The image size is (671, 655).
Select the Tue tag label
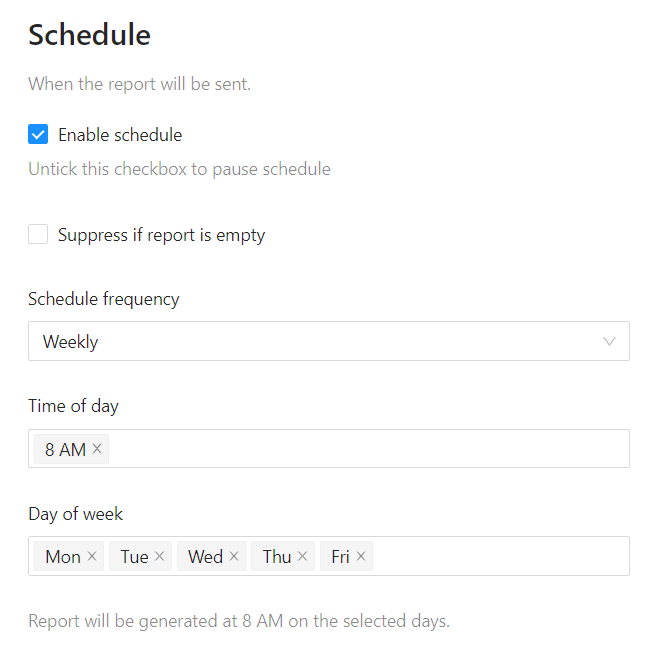pos(134,556)
